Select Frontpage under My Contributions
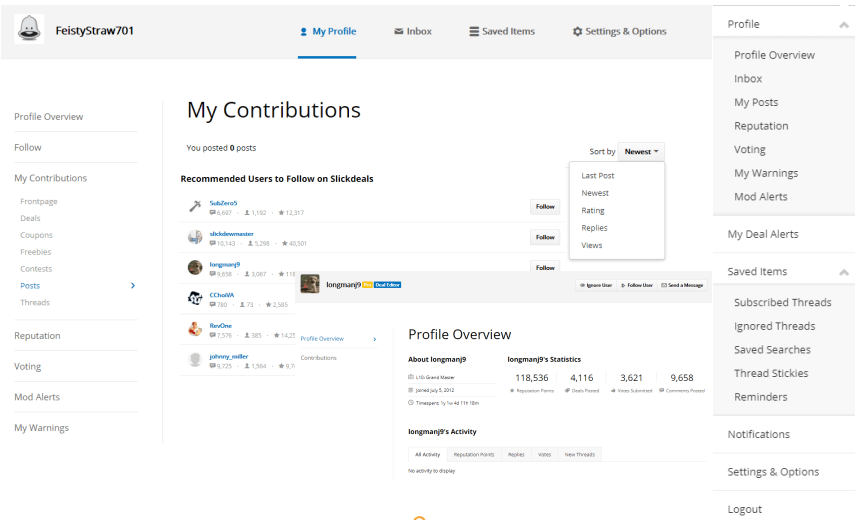This screenshot has height=520, width=855. click(x=39, y=201)
